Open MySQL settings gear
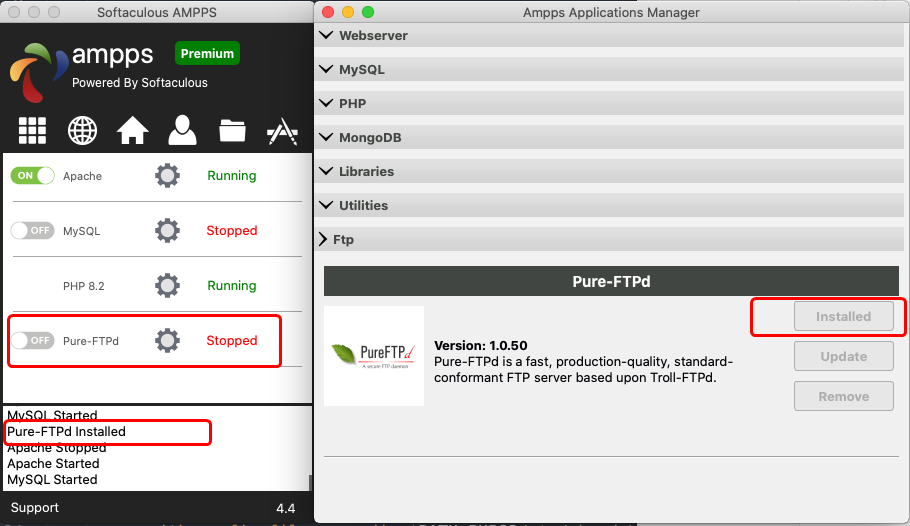This screenshot has height=526, width=910. (x=167, y=230)
